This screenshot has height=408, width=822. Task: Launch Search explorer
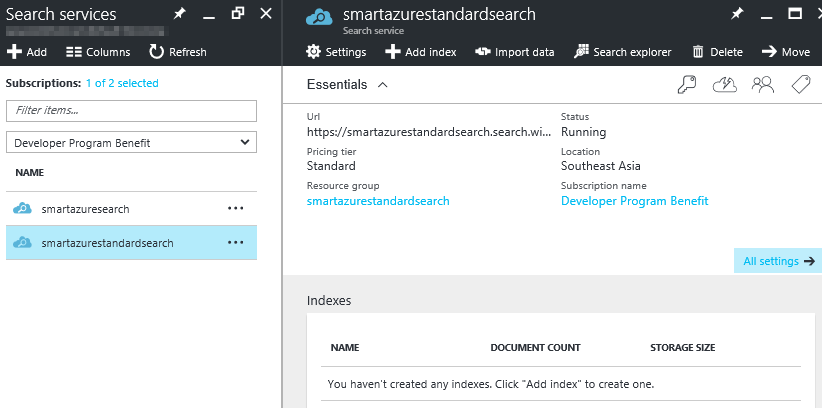[x=623, y=52]
